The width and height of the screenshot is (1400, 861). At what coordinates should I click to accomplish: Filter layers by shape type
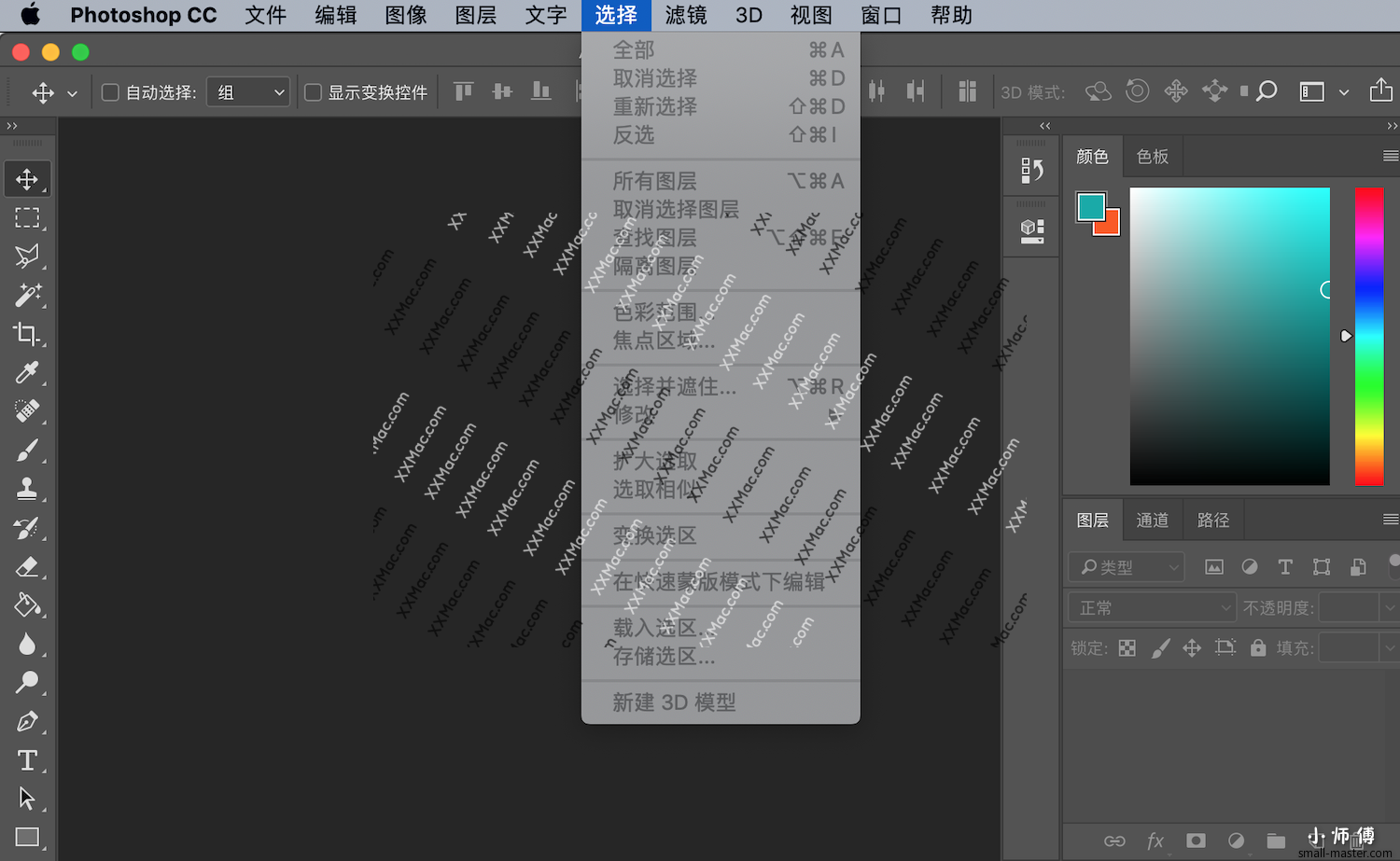(1322, 566)
